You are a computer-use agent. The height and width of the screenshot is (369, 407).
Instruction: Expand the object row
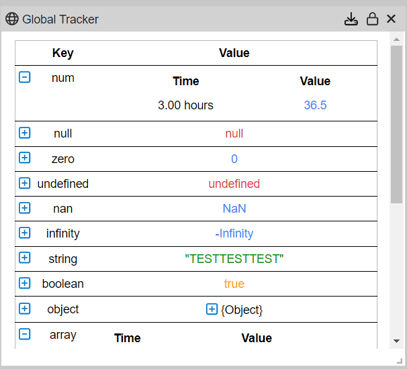tap(25, 309)
